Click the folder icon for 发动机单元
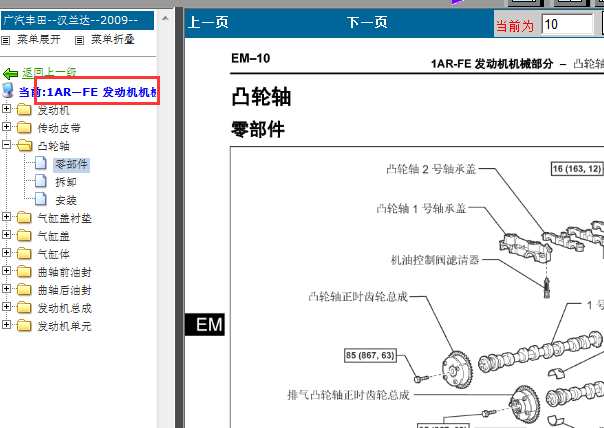Image resolution: width=604 pixels, height=428 pixels. [24, 326]
